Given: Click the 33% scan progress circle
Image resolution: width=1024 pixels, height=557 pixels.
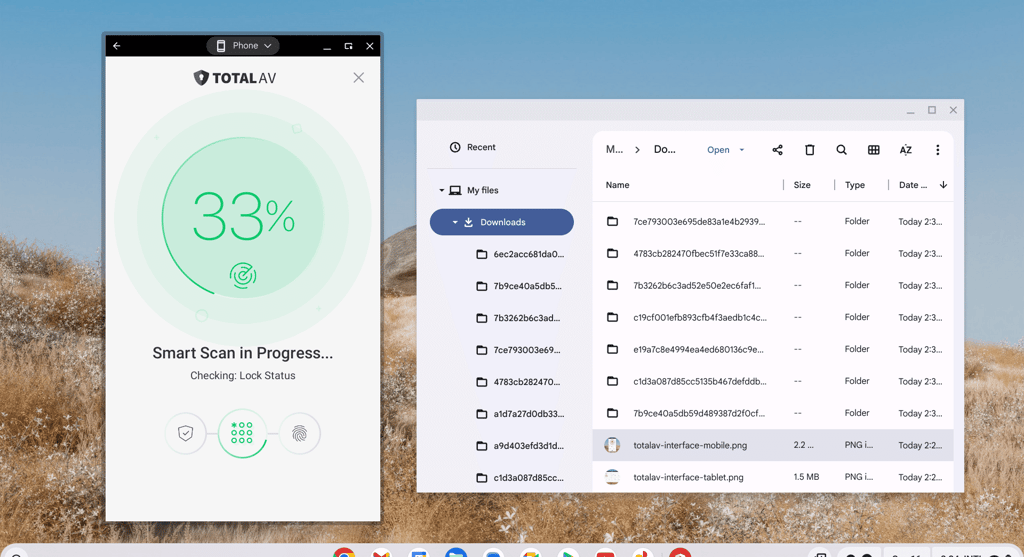Looking at the screenshot, I should coord(243,217).
